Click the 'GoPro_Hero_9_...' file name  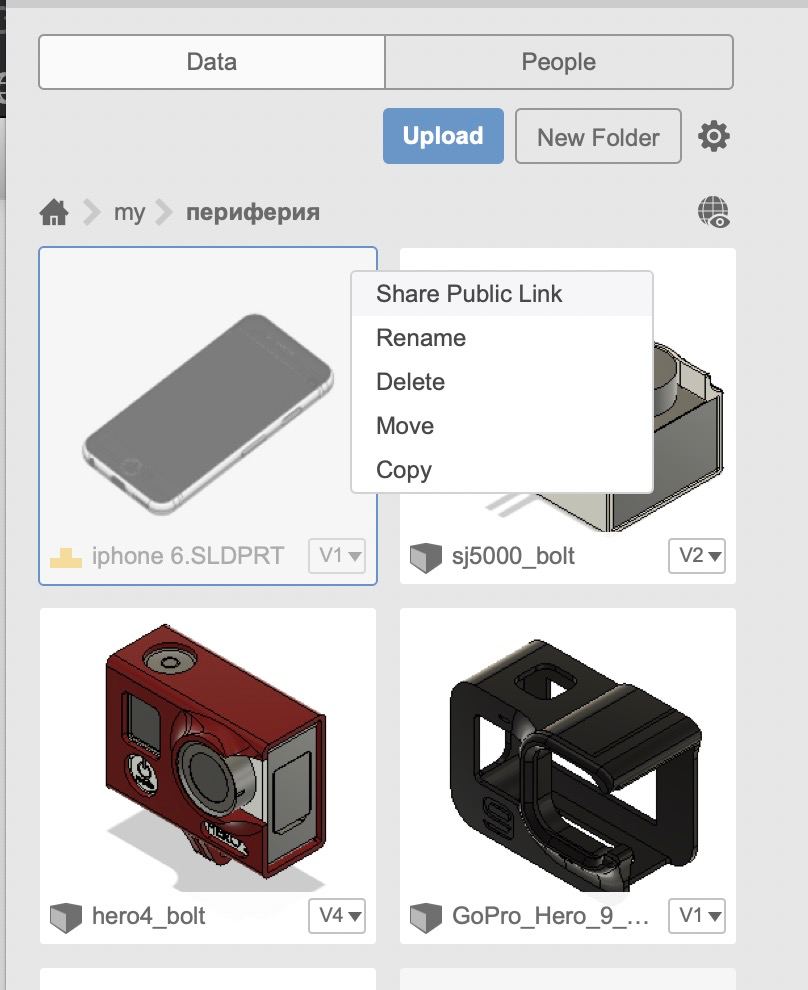[x=550, y=916]
